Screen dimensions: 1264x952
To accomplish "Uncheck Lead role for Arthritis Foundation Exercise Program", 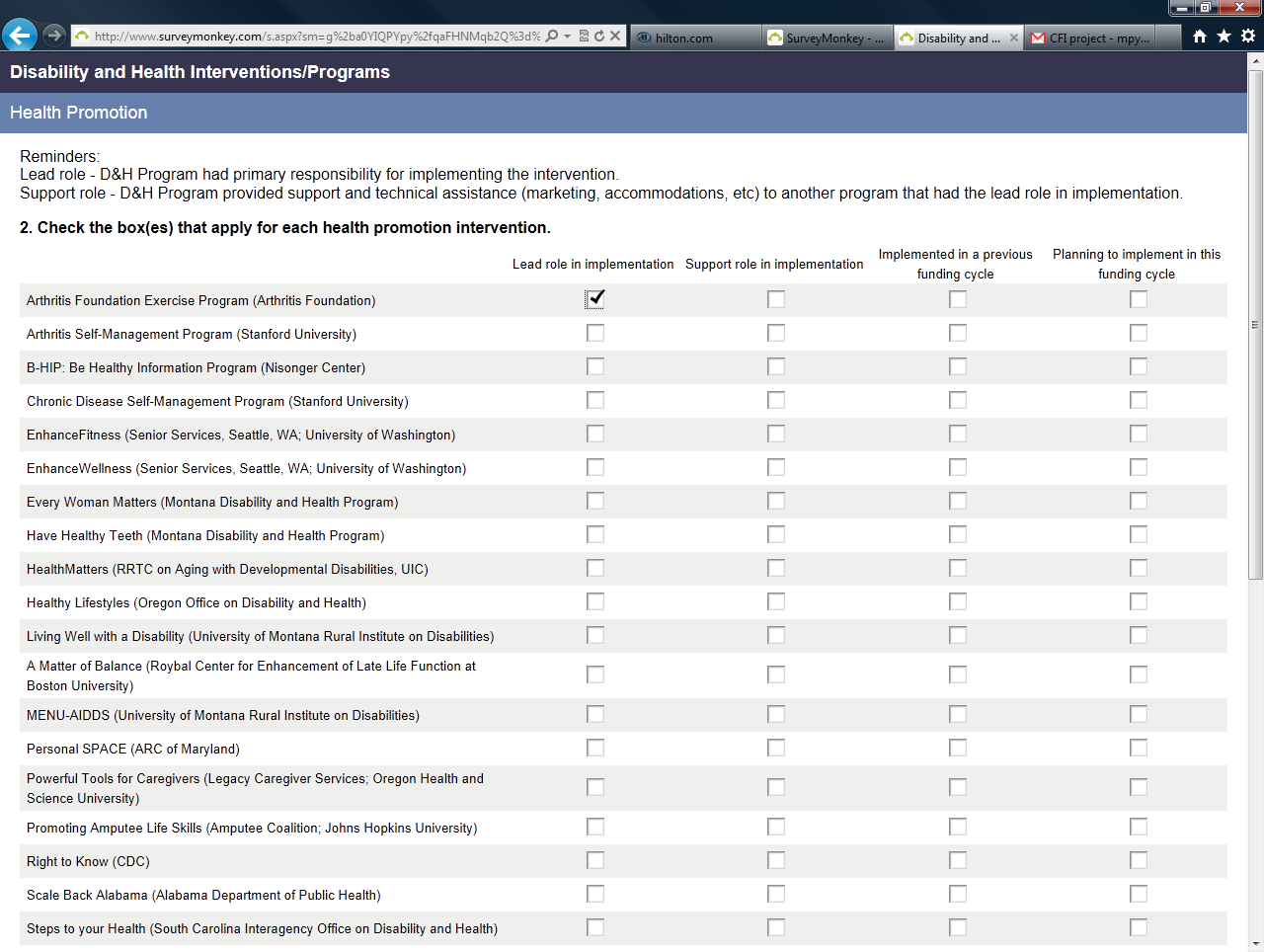I will [595, 299].
